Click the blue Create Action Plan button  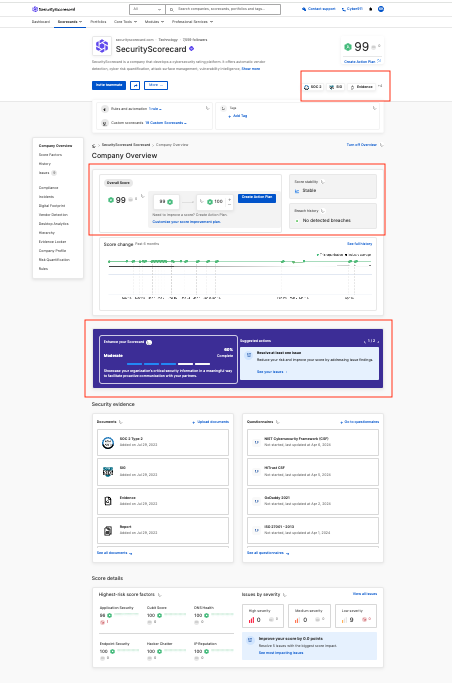tap(257, 198)
